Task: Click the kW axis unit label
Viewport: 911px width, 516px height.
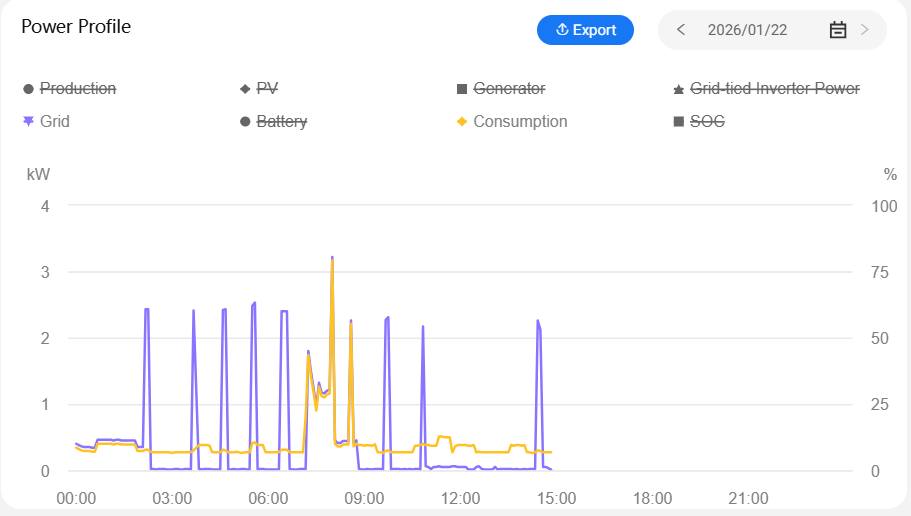Action: click(38, 174)
